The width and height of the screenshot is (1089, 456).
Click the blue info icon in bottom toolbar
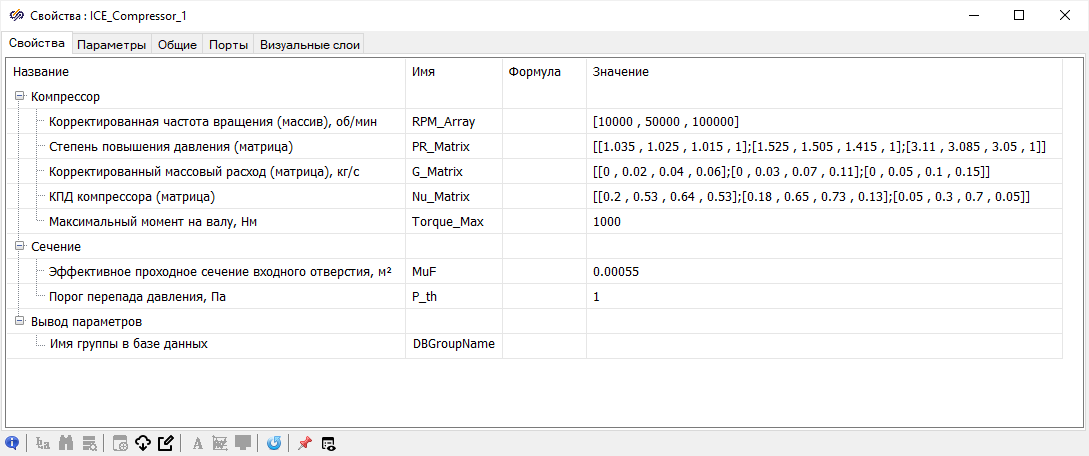tap(13, 443)
